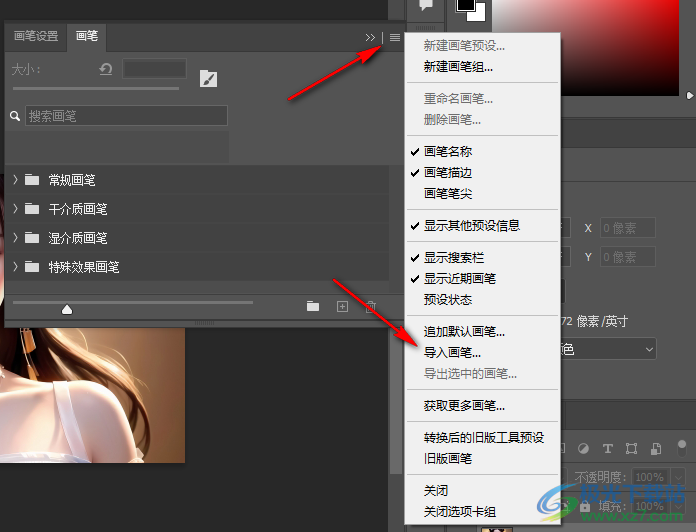Toggle 显示其他预设信息 option
Image resolution: width=696 pixels, height=532 pixels.
(471, 225)
